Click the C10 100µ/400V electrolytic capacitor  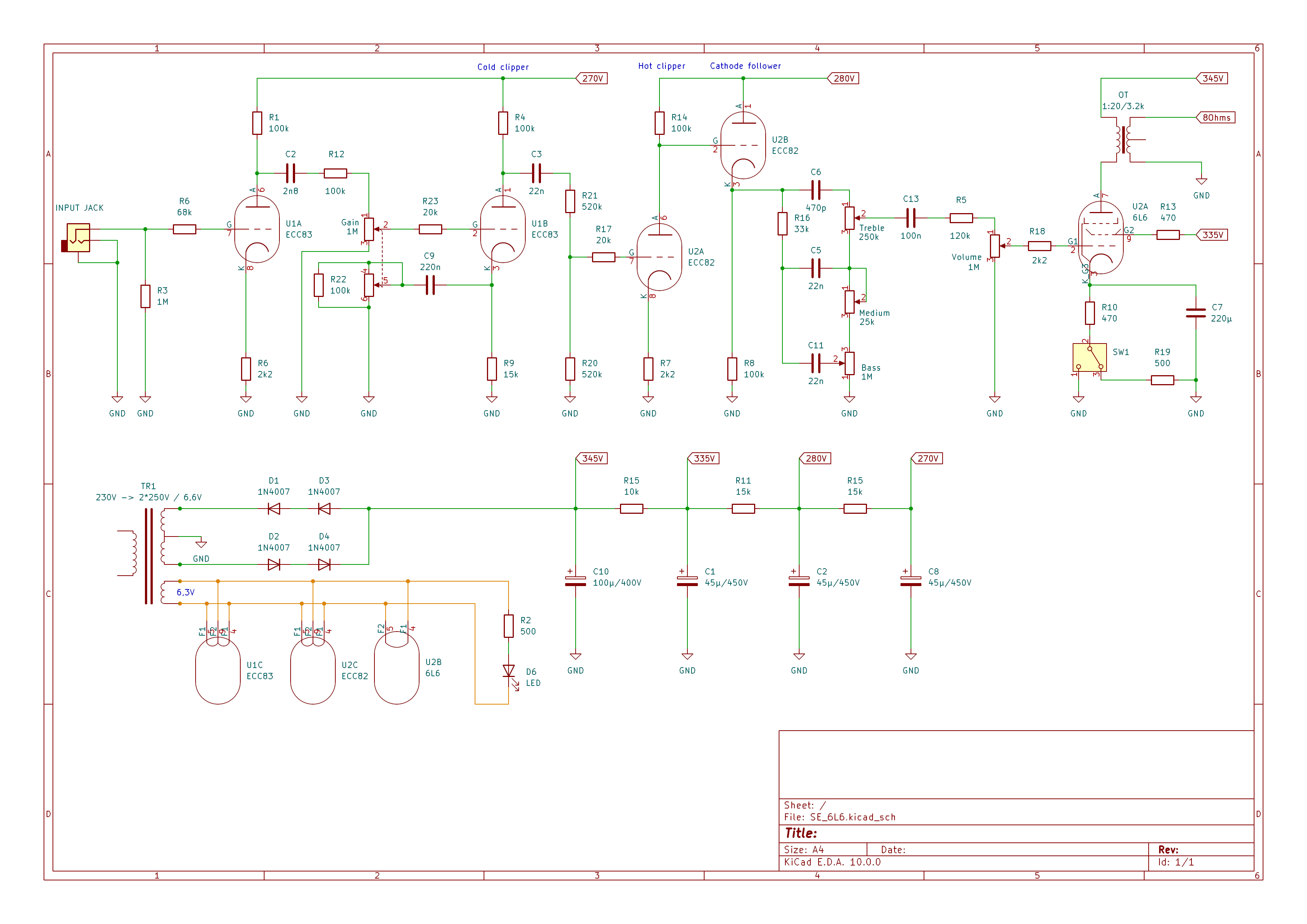tap(576, 581)
